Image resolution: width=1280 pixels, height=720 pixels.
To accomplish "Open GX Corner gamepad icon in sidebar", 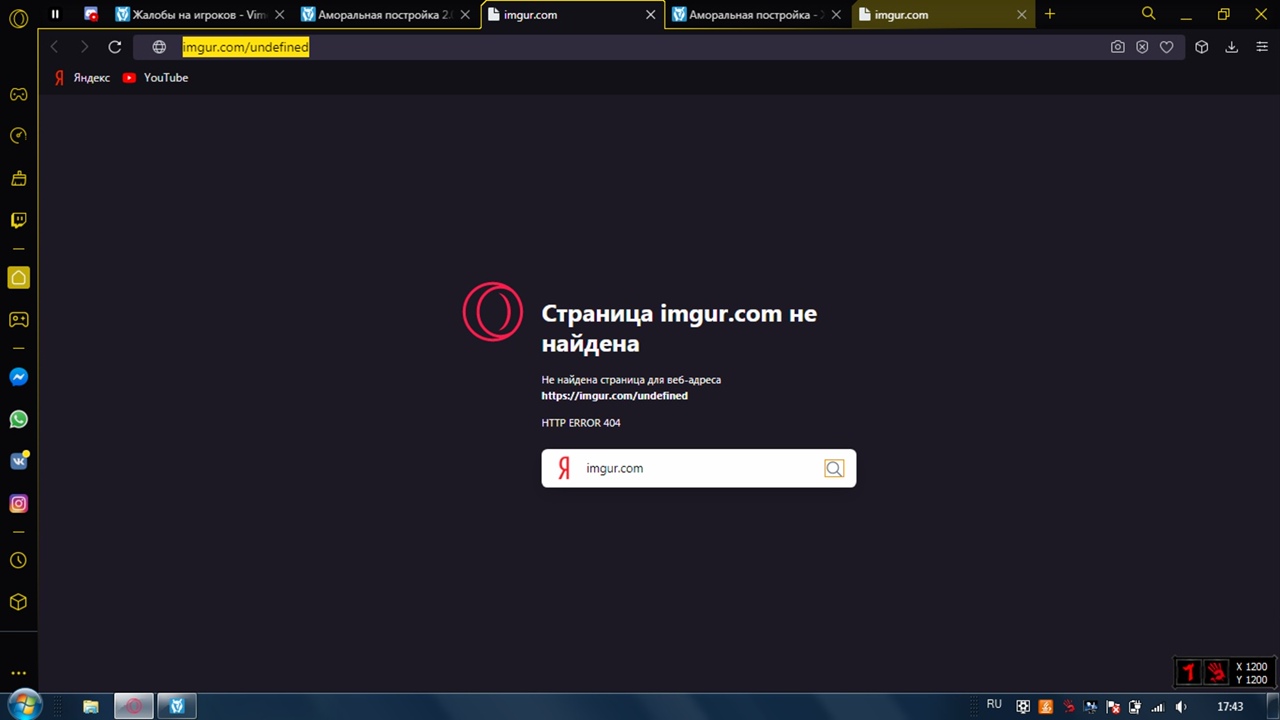I will (18, 95).
